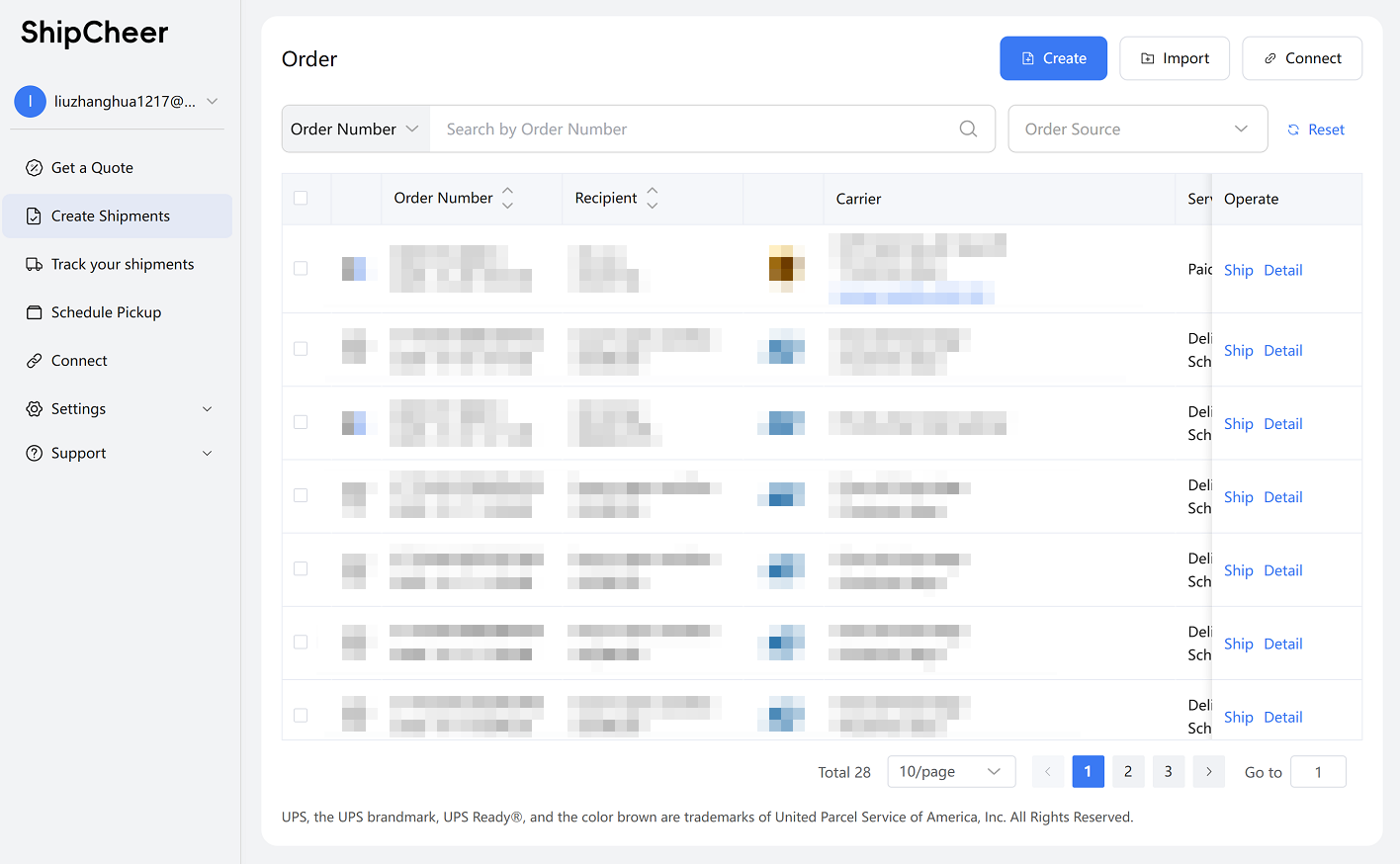Screen dimensions: 1400x864
Task: Click the search magnifier icon
Action: [x=968, y=129]
